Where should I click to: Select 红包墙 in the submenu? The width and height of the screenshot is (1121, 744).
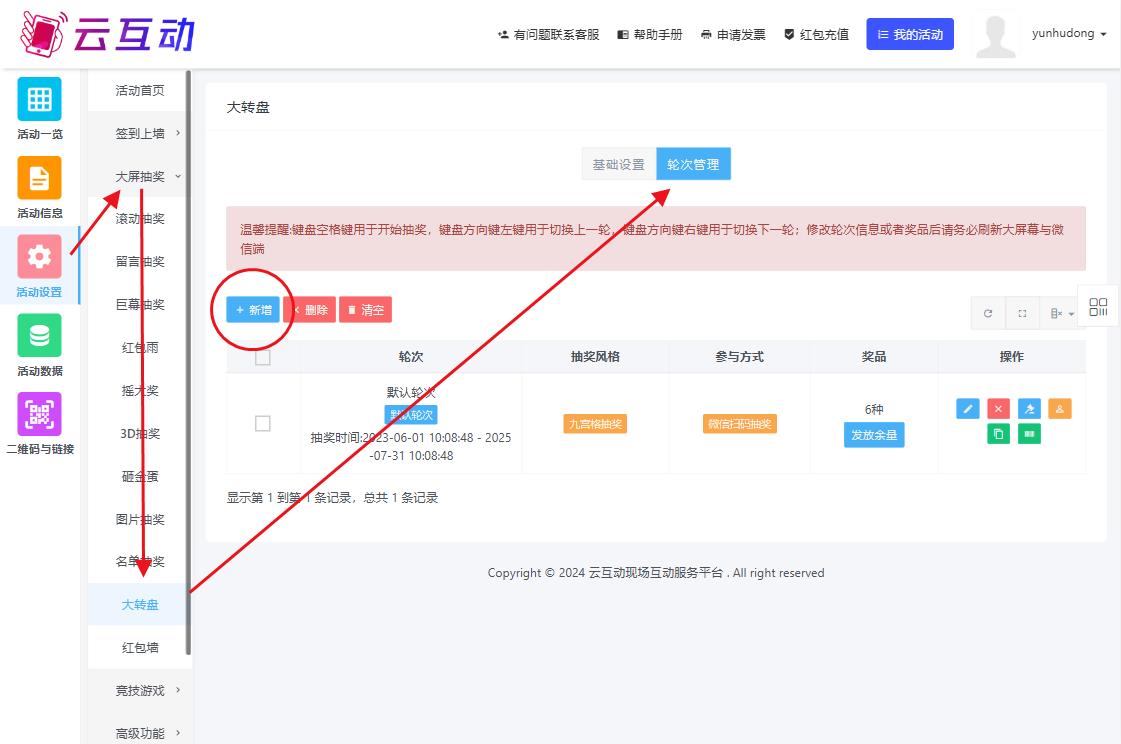[140, 647]
